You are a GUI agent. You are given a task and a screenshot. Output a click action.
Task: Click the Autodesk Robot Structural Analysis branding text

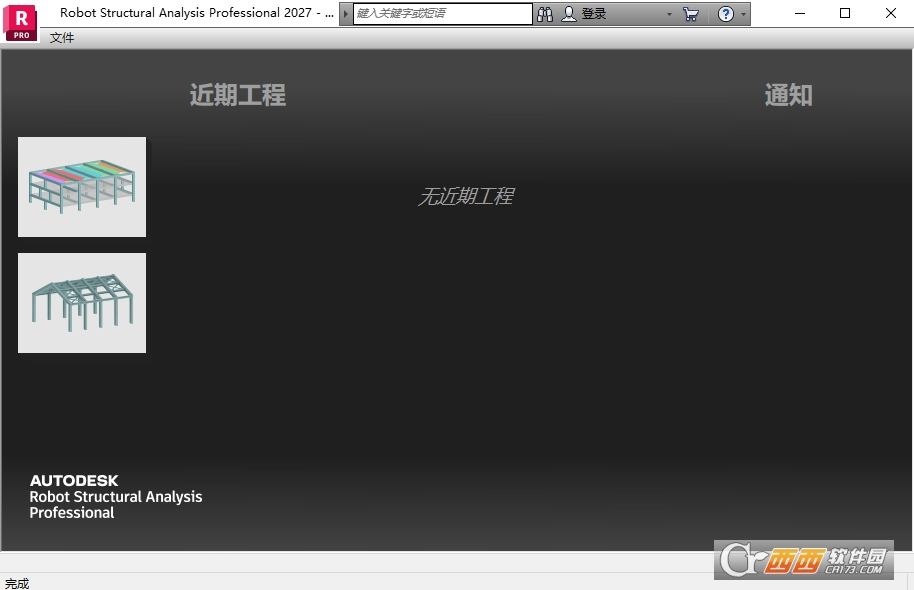tap(116, 497)
